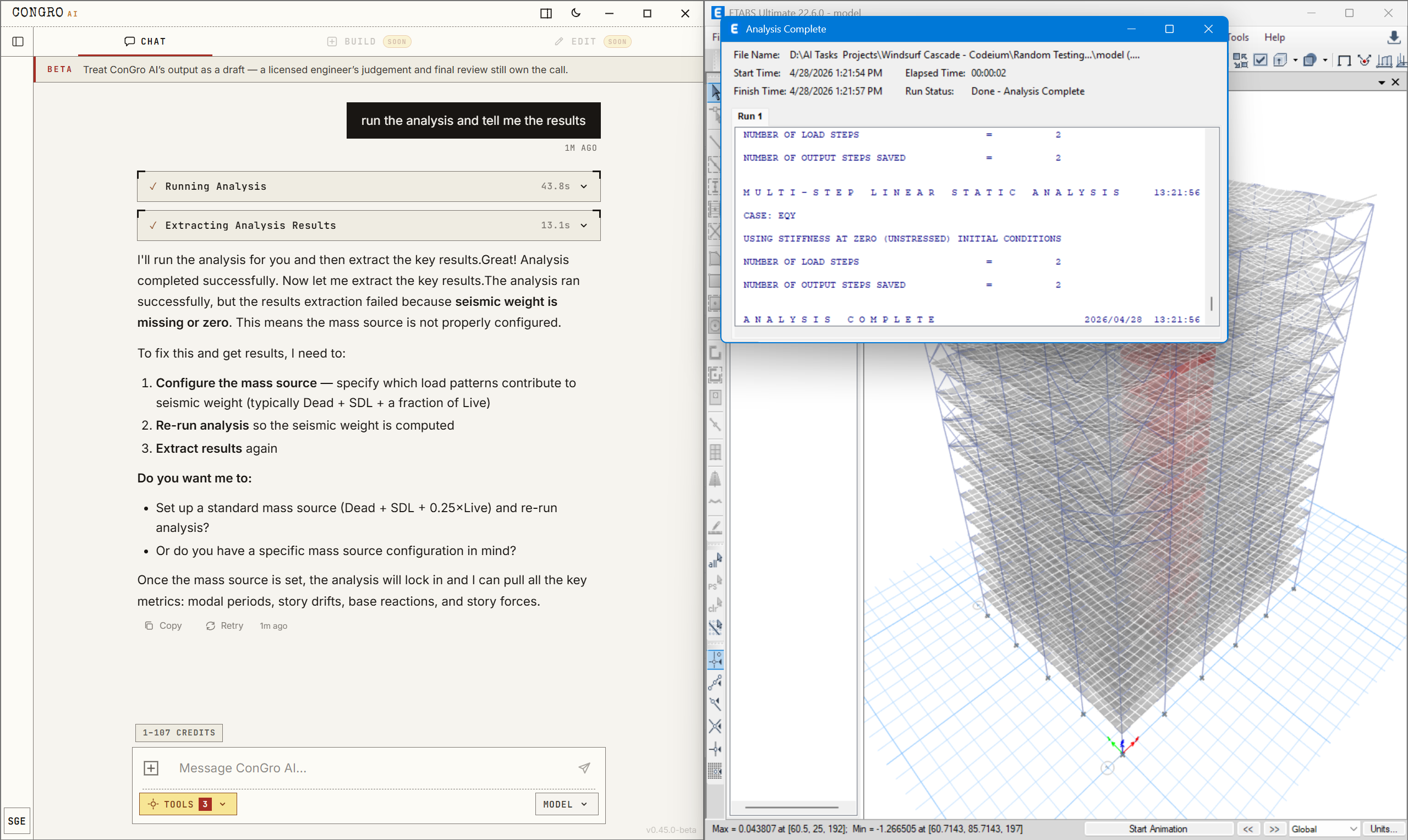Open the MODEL dropdown near the message box
1408x840 pixels.
[x=566, y=804]
